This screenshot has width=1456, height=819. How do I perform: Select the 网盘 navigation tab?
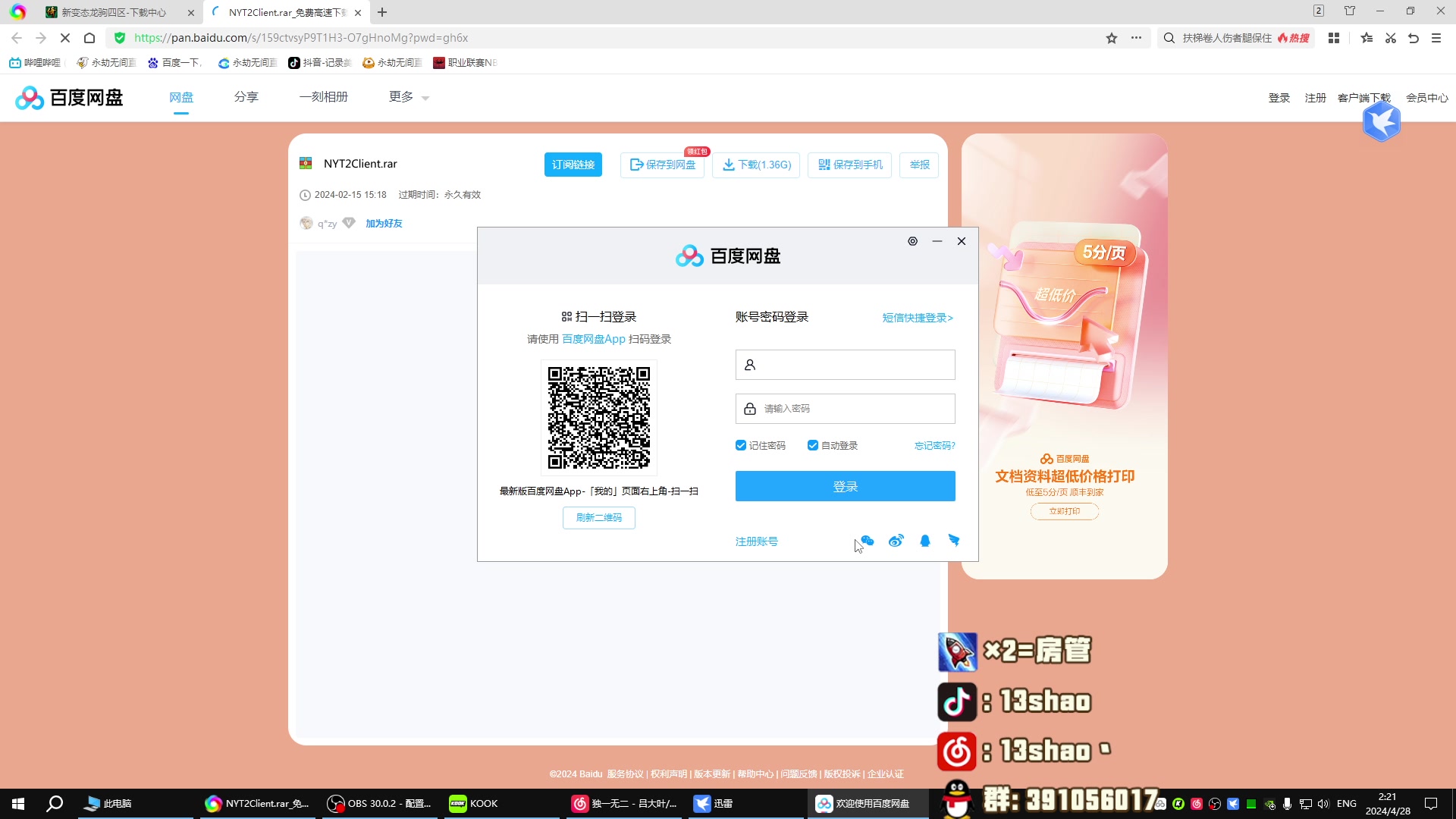pos(181,97)
